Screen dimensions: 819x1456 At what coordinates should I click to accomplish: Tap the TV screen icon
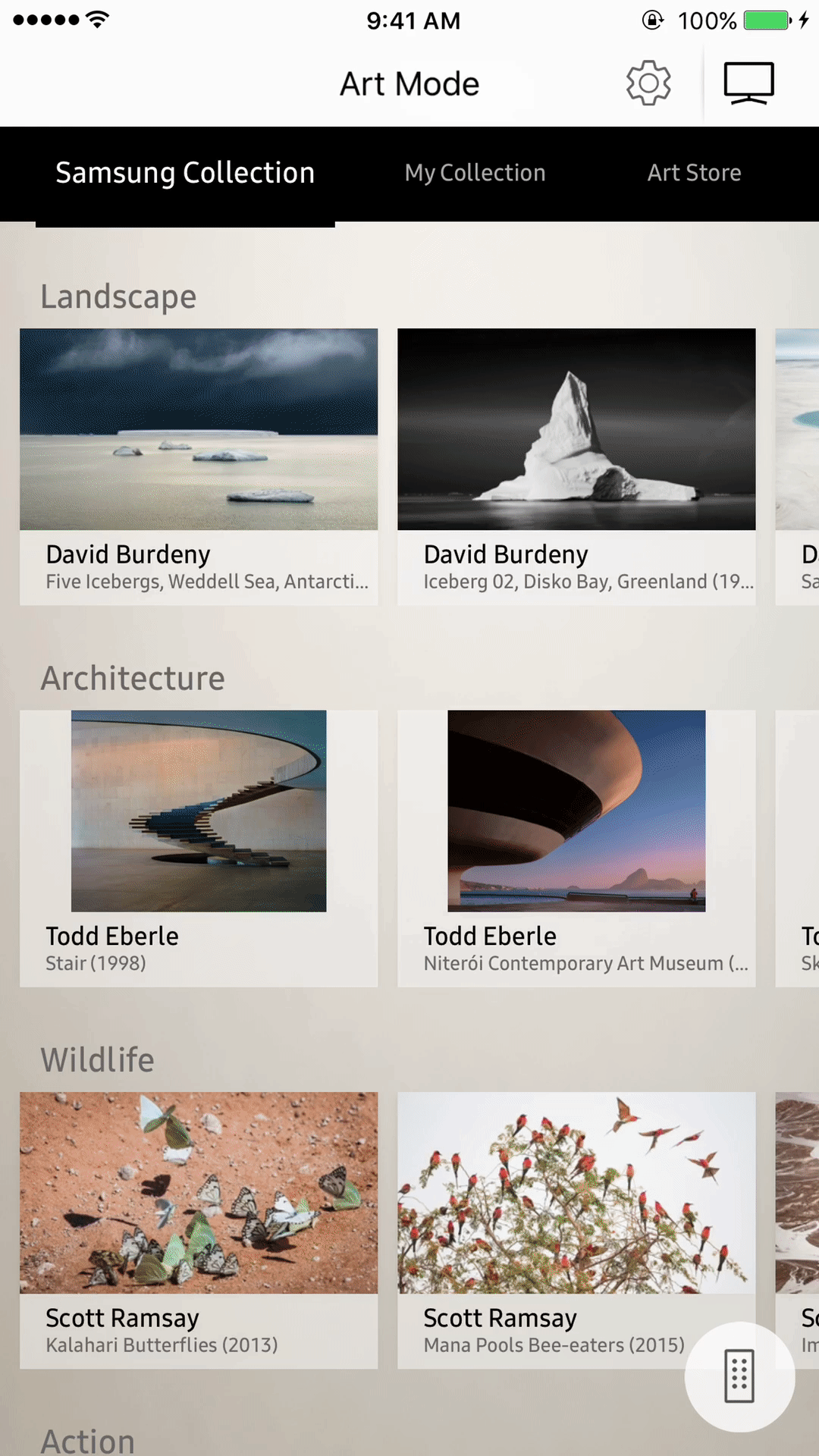click(748, 83)
